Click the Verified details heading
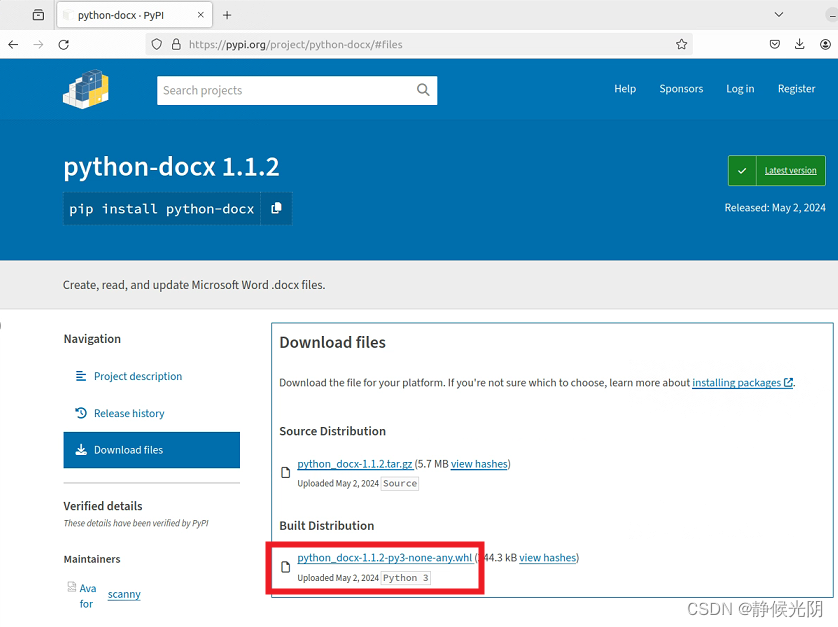Viewport: 838px width, 627px height. coord(103,506)
